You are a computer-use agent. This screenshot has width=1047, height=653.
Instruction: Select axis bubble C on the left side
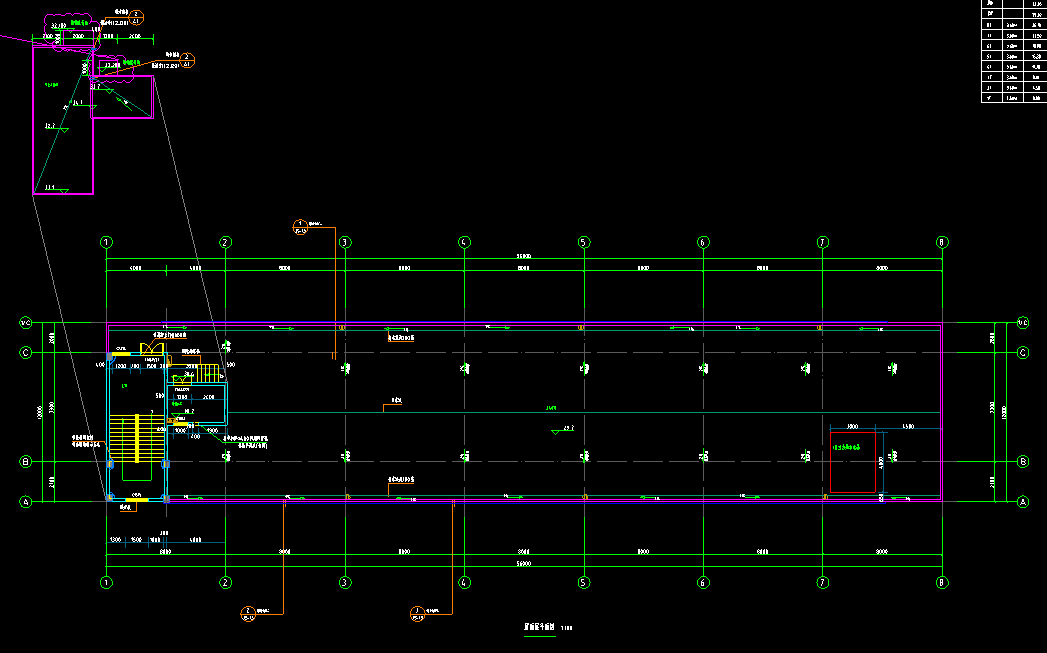(26, 353)
